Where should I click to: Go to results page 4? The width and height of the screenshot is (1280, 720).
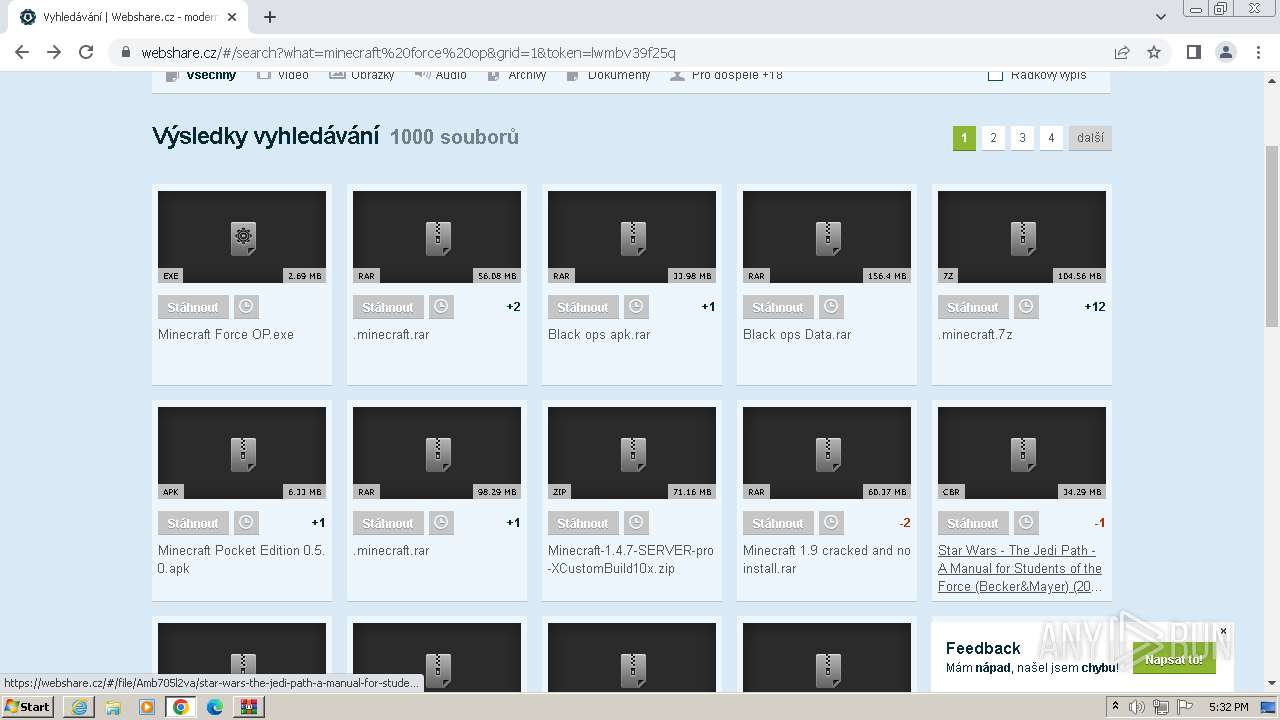(x=1051, y=138)
